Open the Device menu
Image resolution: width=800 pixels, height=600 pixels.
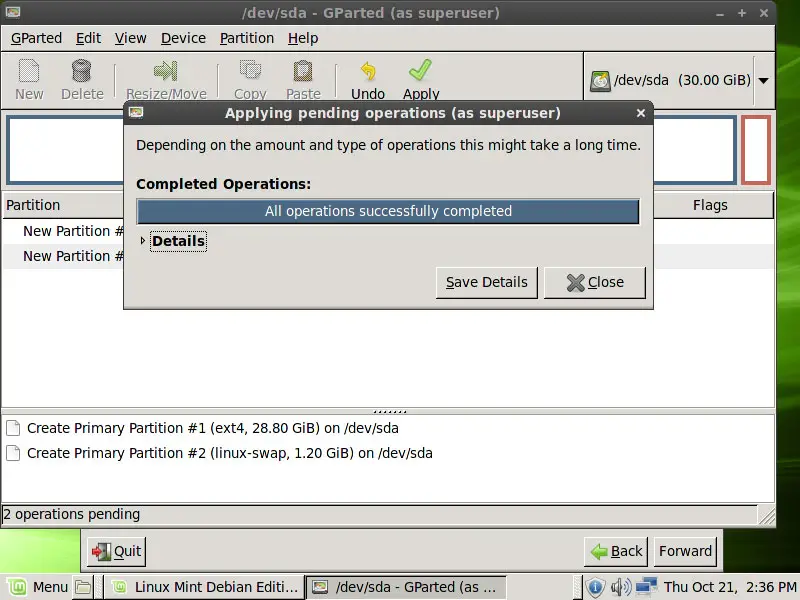(183, 38)
